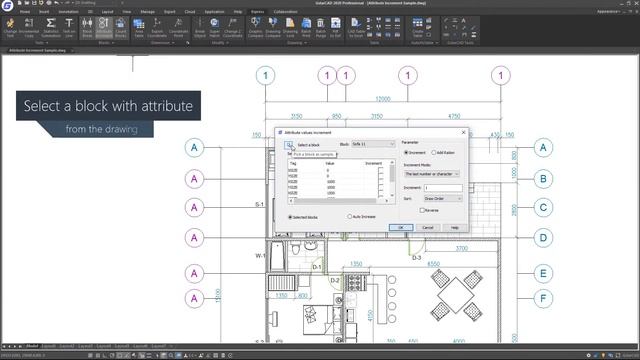Screen dimensions: 640x360
Task: Close the Attribute values increment dialog
Action: (463, 132)
